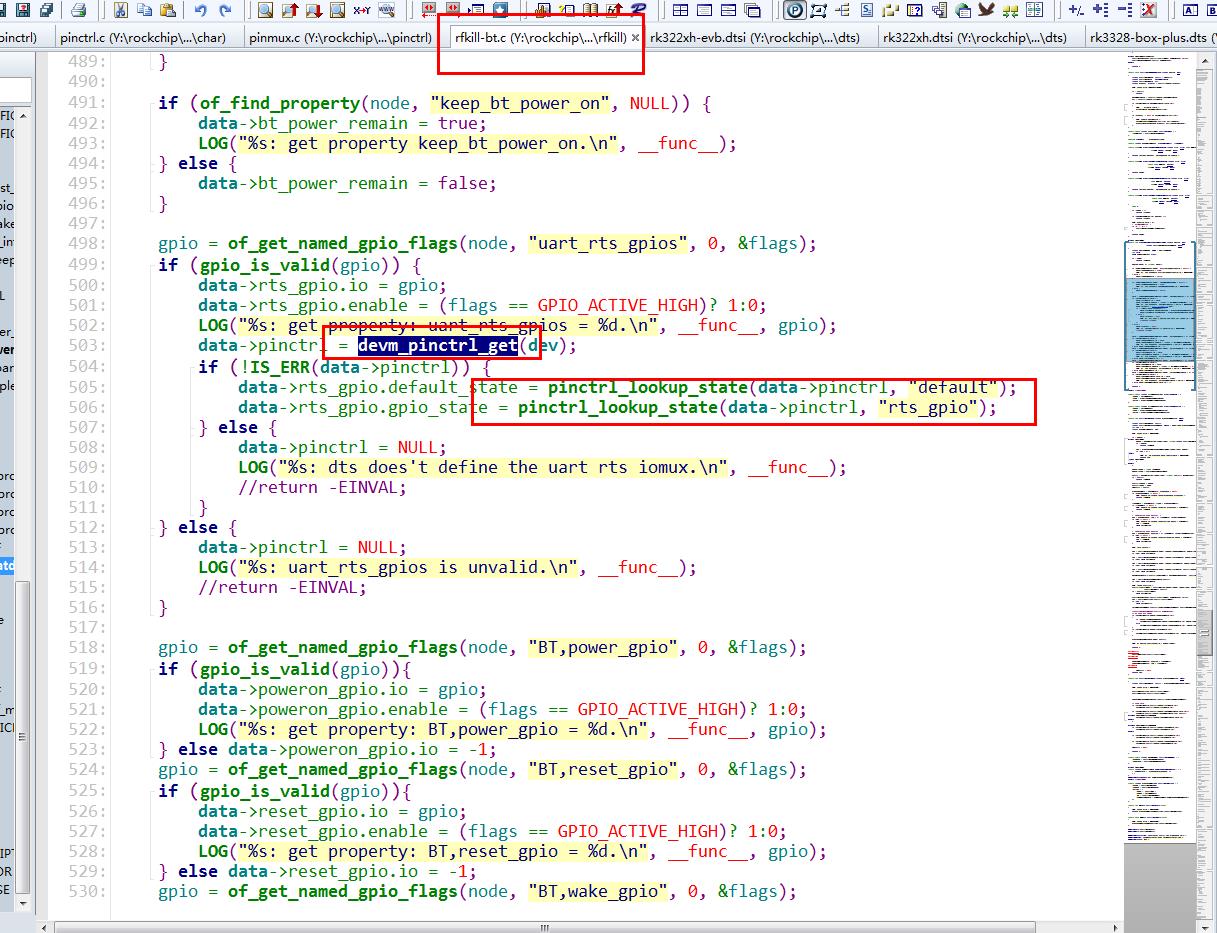Undo the last edit with the Undo icon

click(x=201, y=11)
